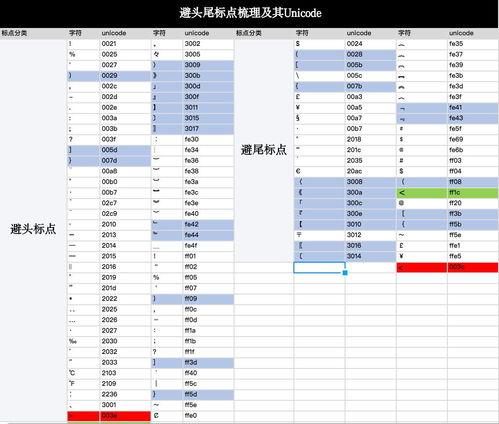Click the fill handle of the selected cell
The width and height of the screenshot is (499, 424).
pyautogui.click(x=345, y=273)
